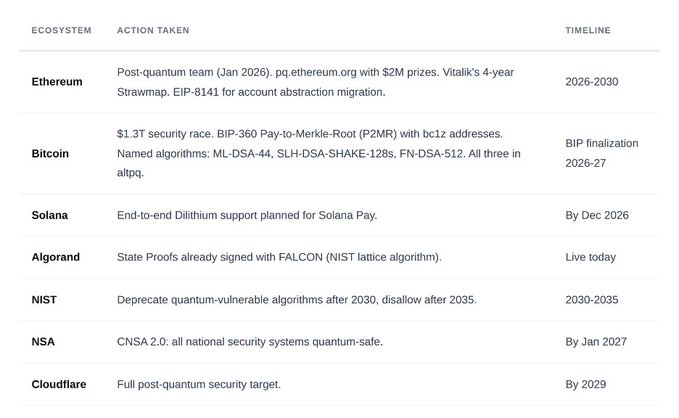679x418 pixels.
Task: Click the 2026-2030 timeline cell
Action: coord(594,81)
